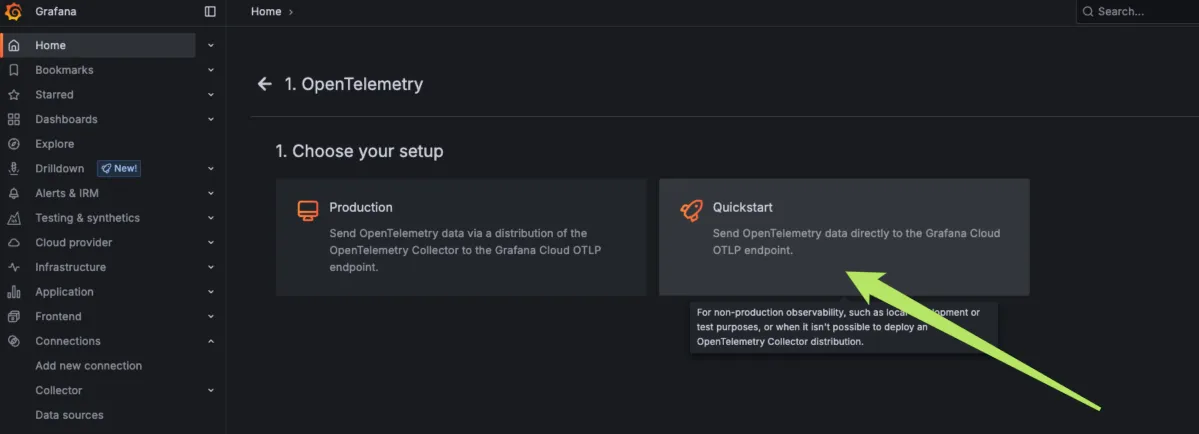Expand the Dashboards section chevron
1199x434 pixels.
click(211, 119)
